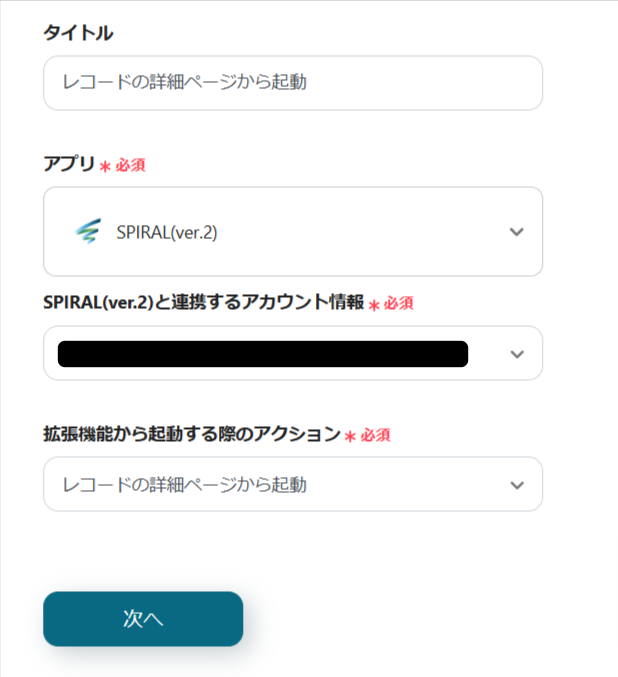The image size is (618, 677).
Task: Open the redacted account information dropdown
Action: point(292,354)
